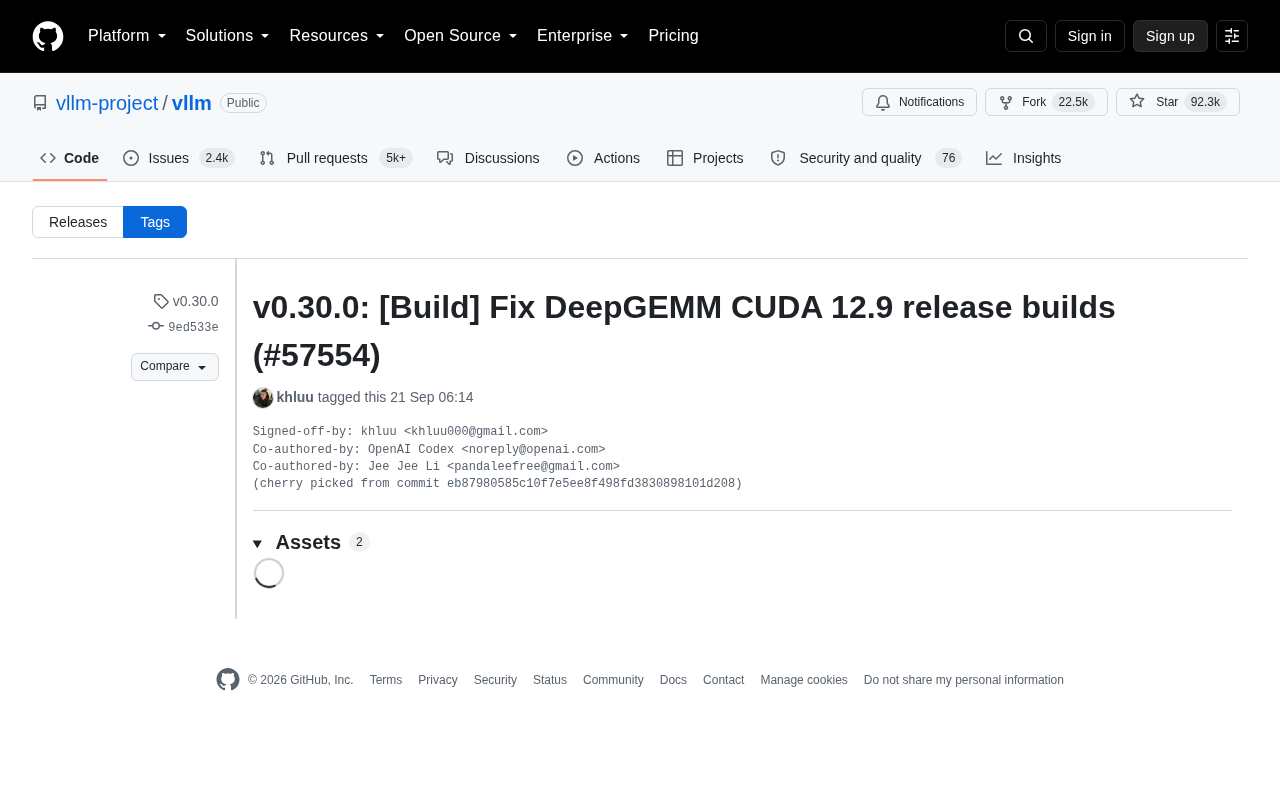Click the GitHub logo in the footer
The height and width of the screenshot is (800, 1280).
pyautogui.click(x=228, y=680)
